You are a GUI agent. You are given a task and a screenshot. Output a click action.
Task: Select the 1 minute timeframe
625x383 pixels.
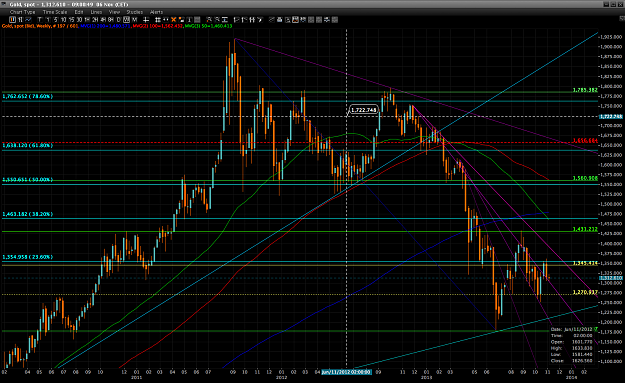tap(48, 20)
